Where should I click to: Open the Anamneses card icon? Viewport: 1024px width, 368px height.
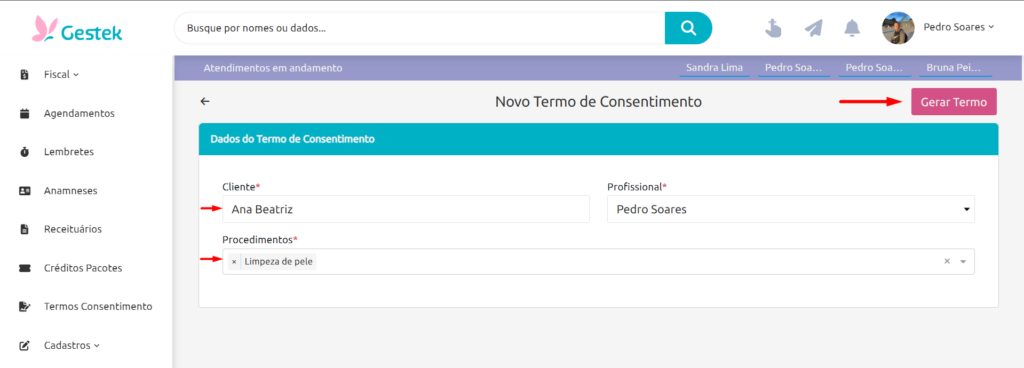[x=25, y=191]
